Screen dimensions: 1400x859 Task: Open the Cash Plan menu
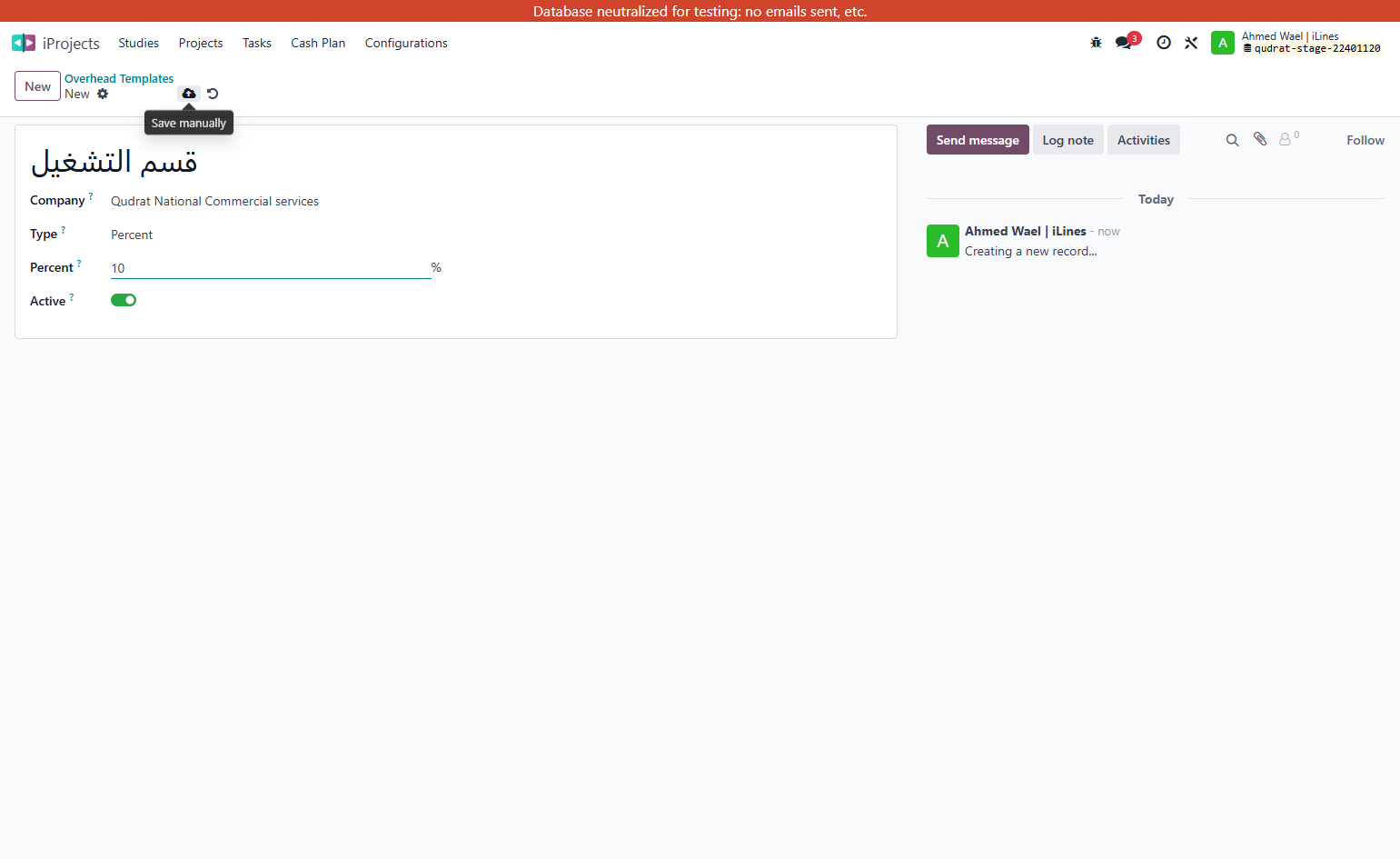pyautogui.click(x=318, y=43)
